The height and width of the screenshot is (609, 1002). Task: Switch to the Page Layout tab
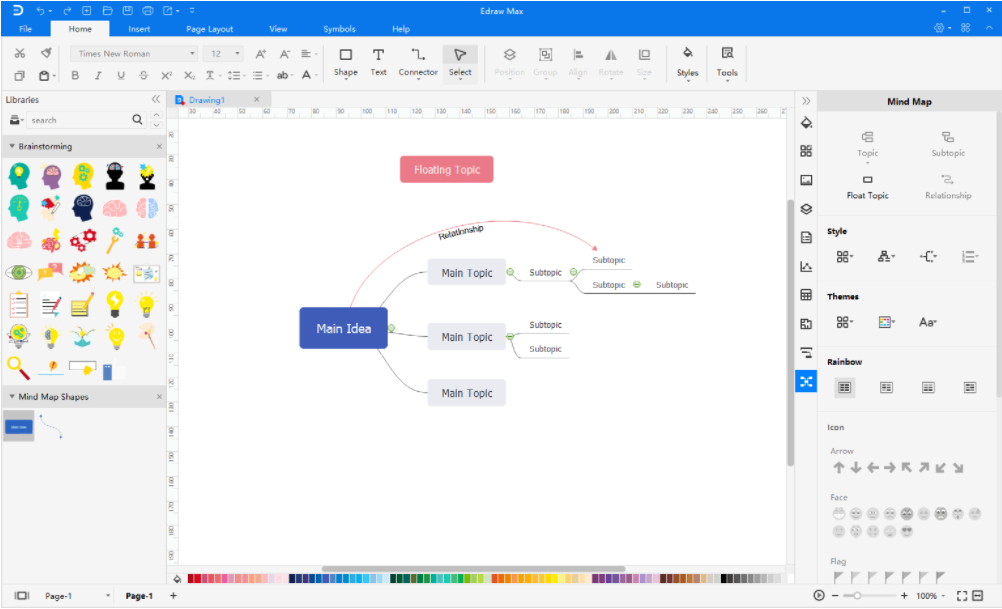click(x=209, y=29)
